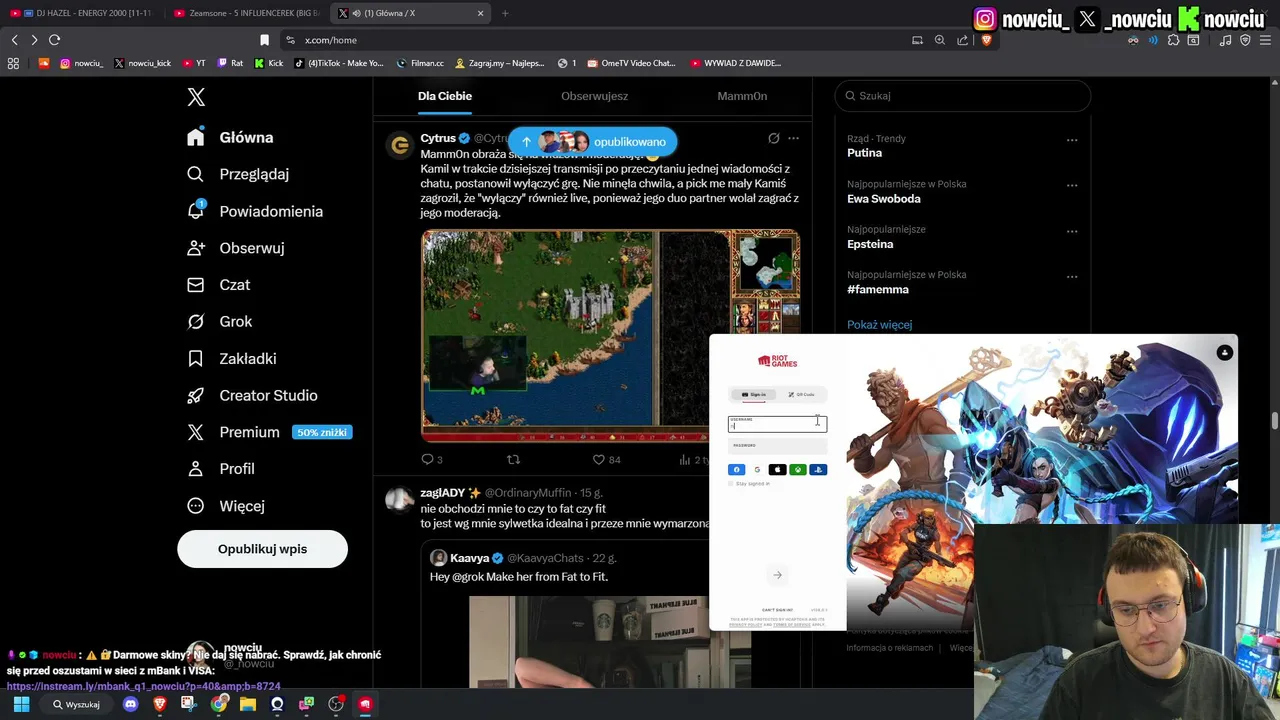The height and width of the screenshot is (720, 1280).
Task: Click Pokaż więcej under trends
Action: point(879,325)
